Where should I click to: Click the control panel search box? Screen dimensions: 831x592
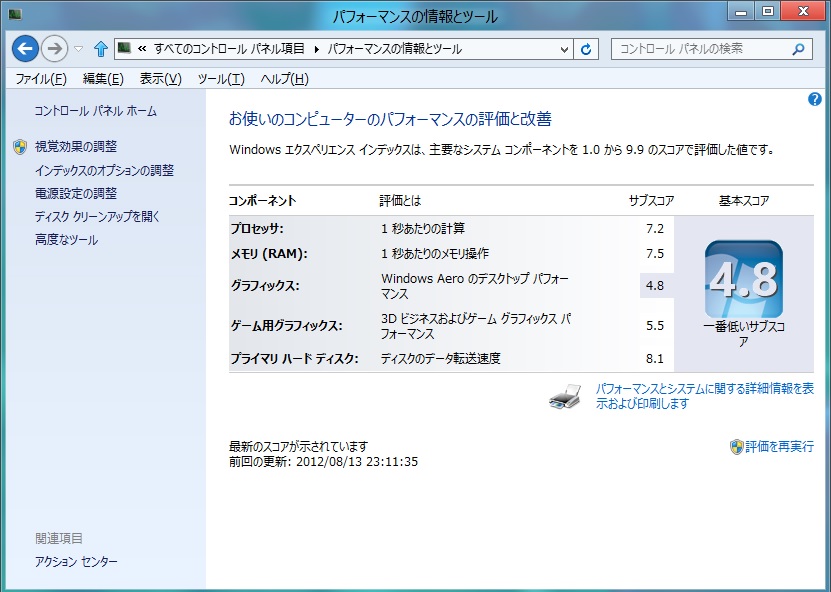pyautogui.click(x=711, y=49)
